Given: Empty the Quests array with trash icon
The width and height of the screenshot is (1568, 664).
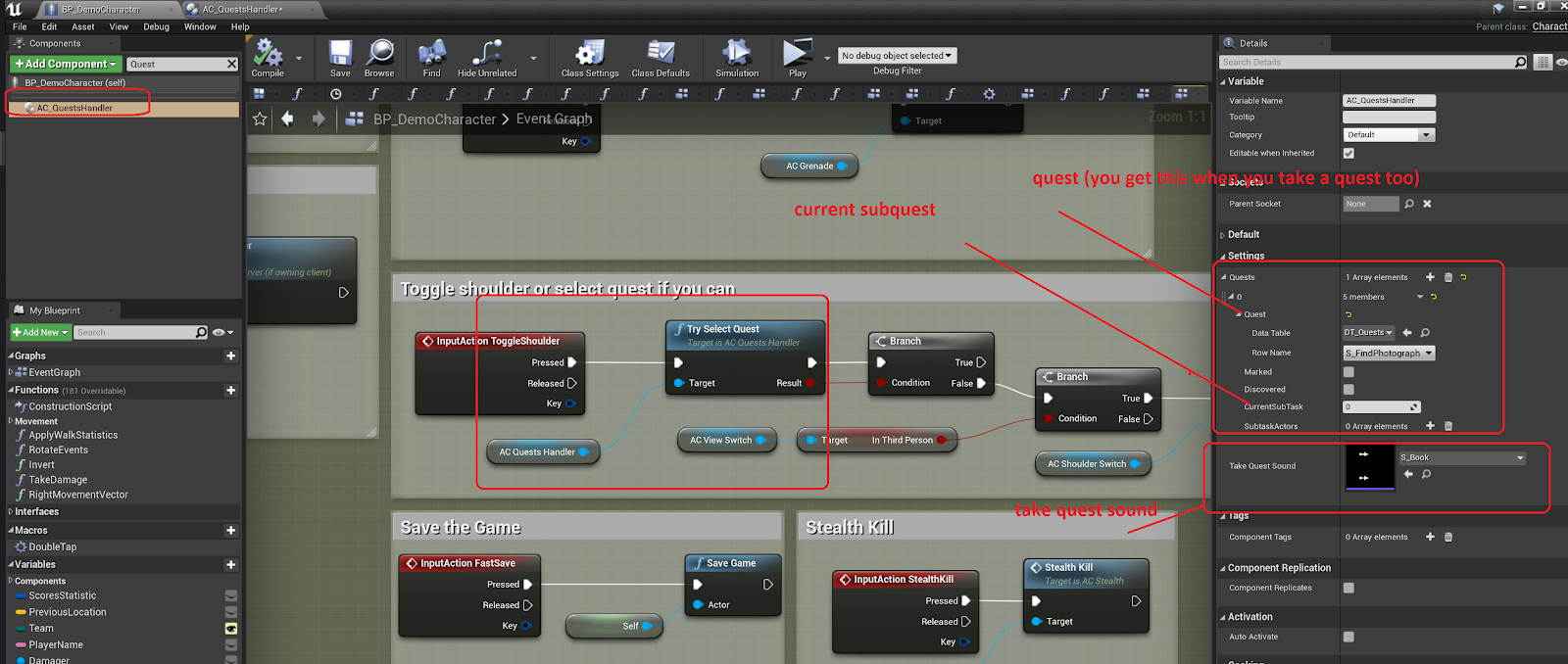Looking at the screenshot, I should click(x=1448, y=277).
